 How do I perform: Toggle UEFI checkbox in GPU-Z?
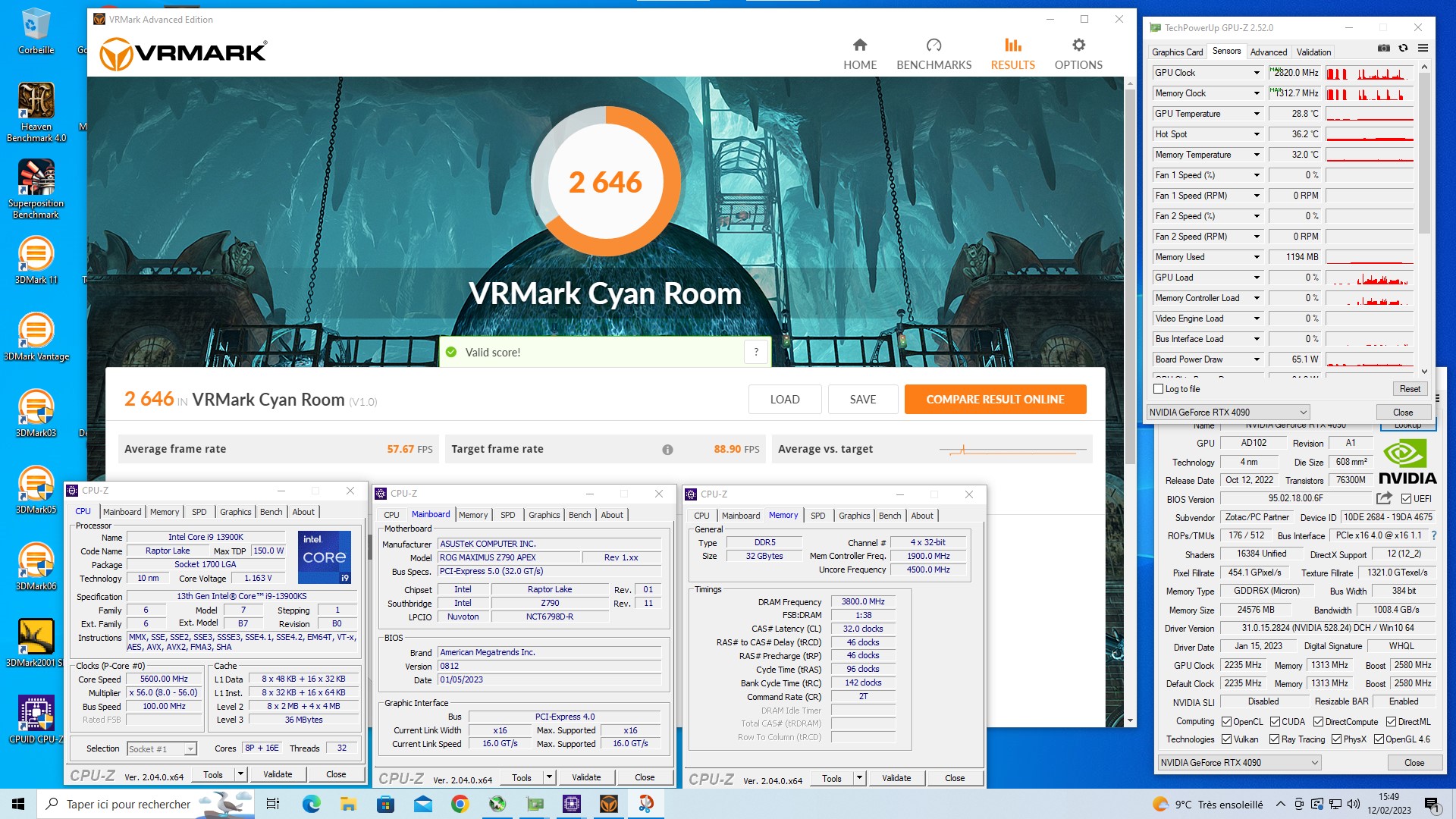pyautogui.click(x=1406, y=499)
